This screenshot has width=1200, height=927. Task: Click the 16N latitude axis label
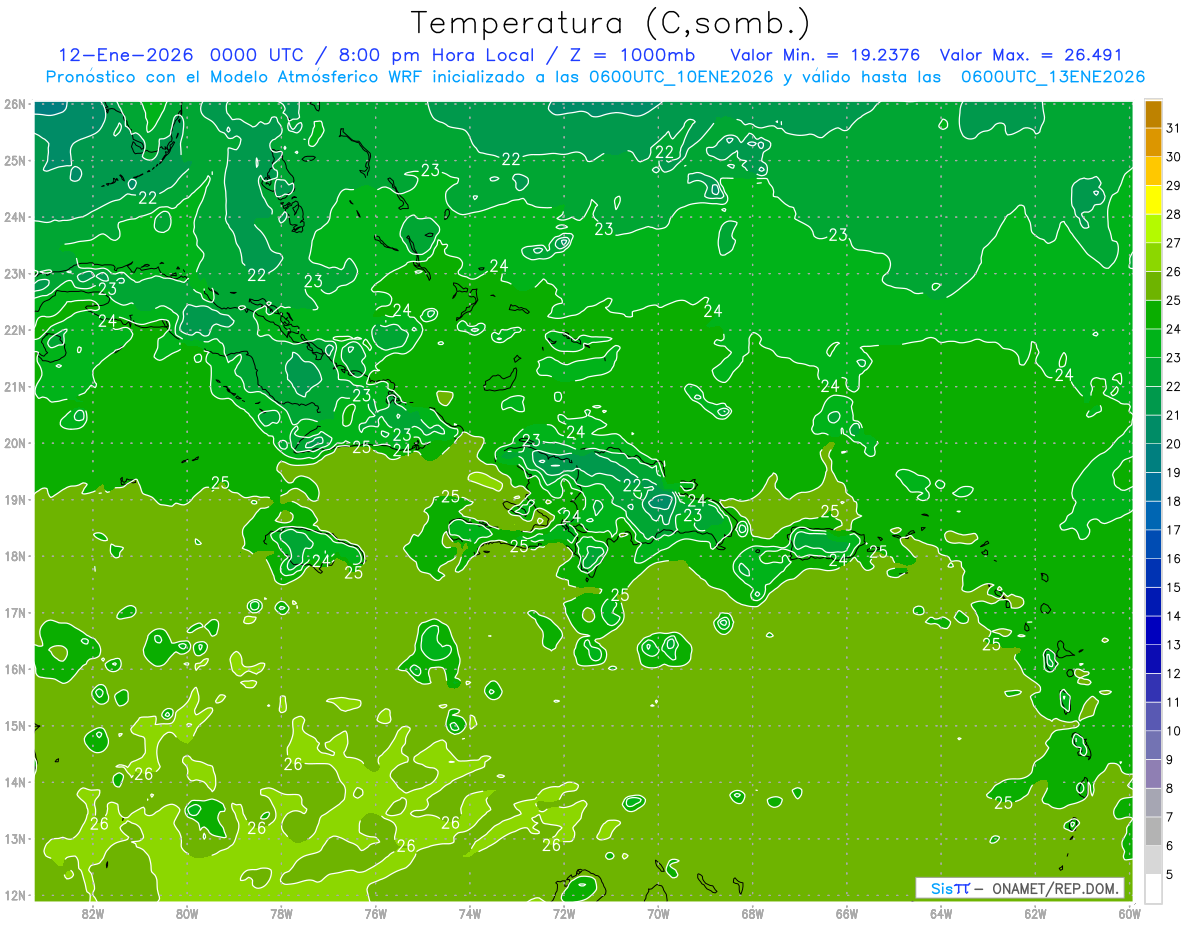click(x=14, y=669)
